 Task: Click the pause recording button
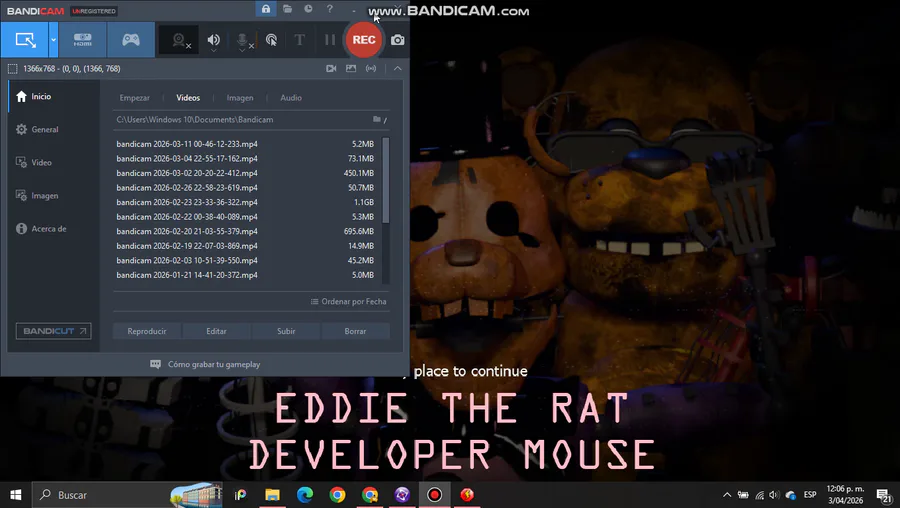[x=329, y=40]
